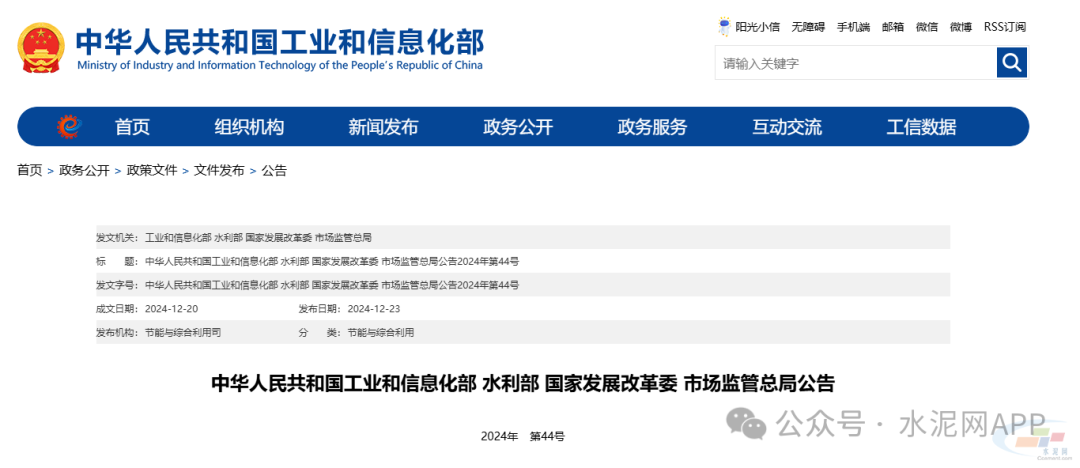Screen dimensions: 1080x468
Task: Click the RSS订阅 subscription link
Action: [1005, 27]
